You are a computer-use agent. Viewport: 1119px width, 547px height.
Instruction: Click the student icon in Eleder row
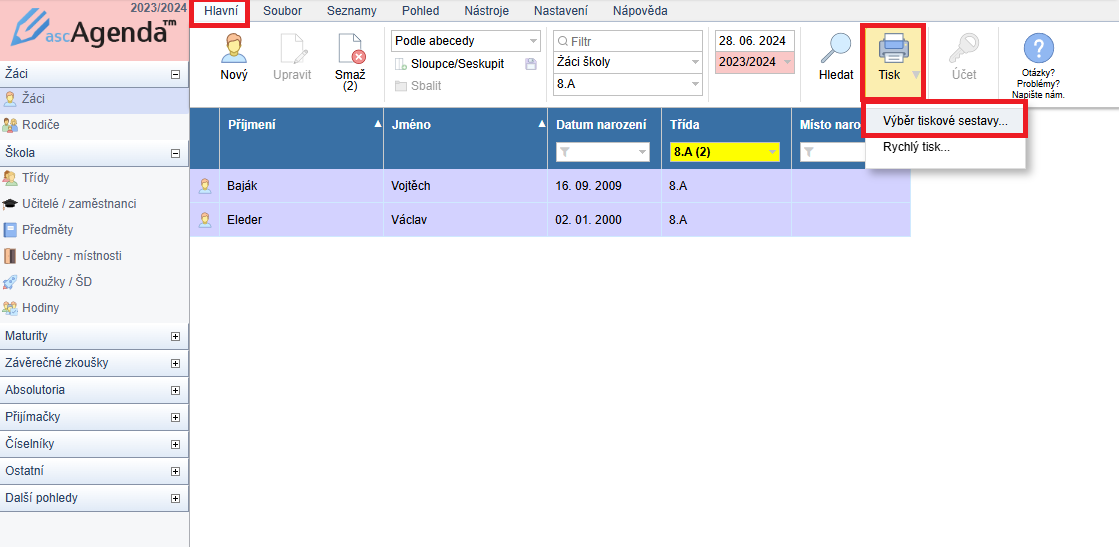click(x=205, y=220)
